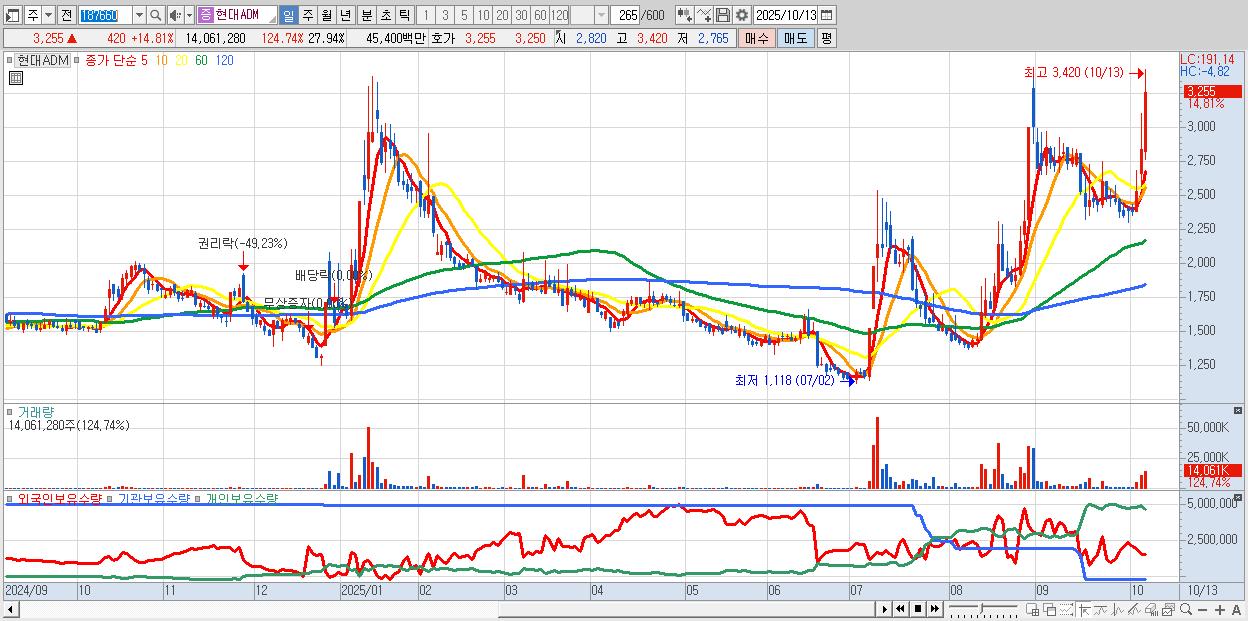Click the multi-chart windows icon at bottom
The height and width of the screenshot is (621, 1248).
(x=1168, y=610)
